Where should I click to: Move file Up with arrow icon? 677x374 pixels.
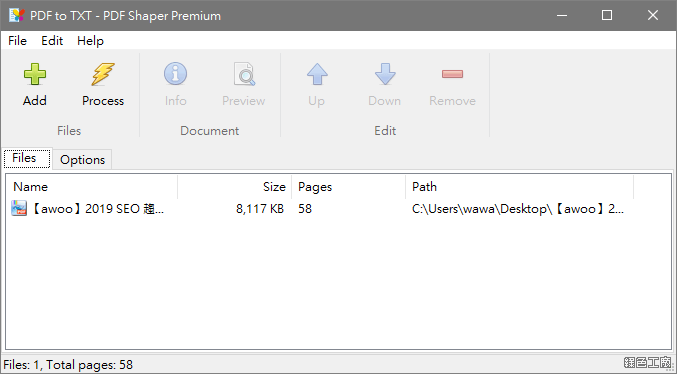(x=317, y=74)
